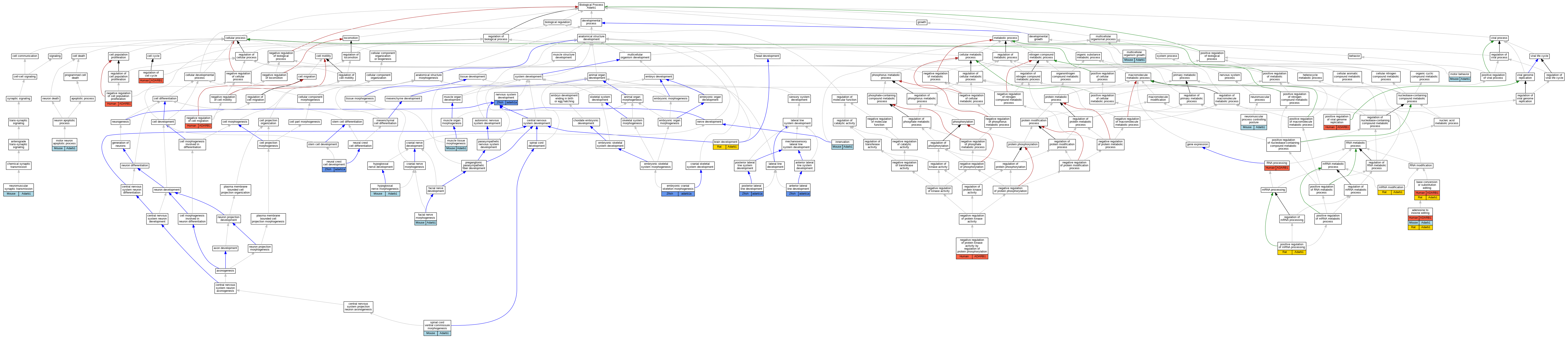The height and width of the screenshot is (338, 1568).
Task: Select the 'protein phosphorylation' node
Action: (x=1023, y=145)
